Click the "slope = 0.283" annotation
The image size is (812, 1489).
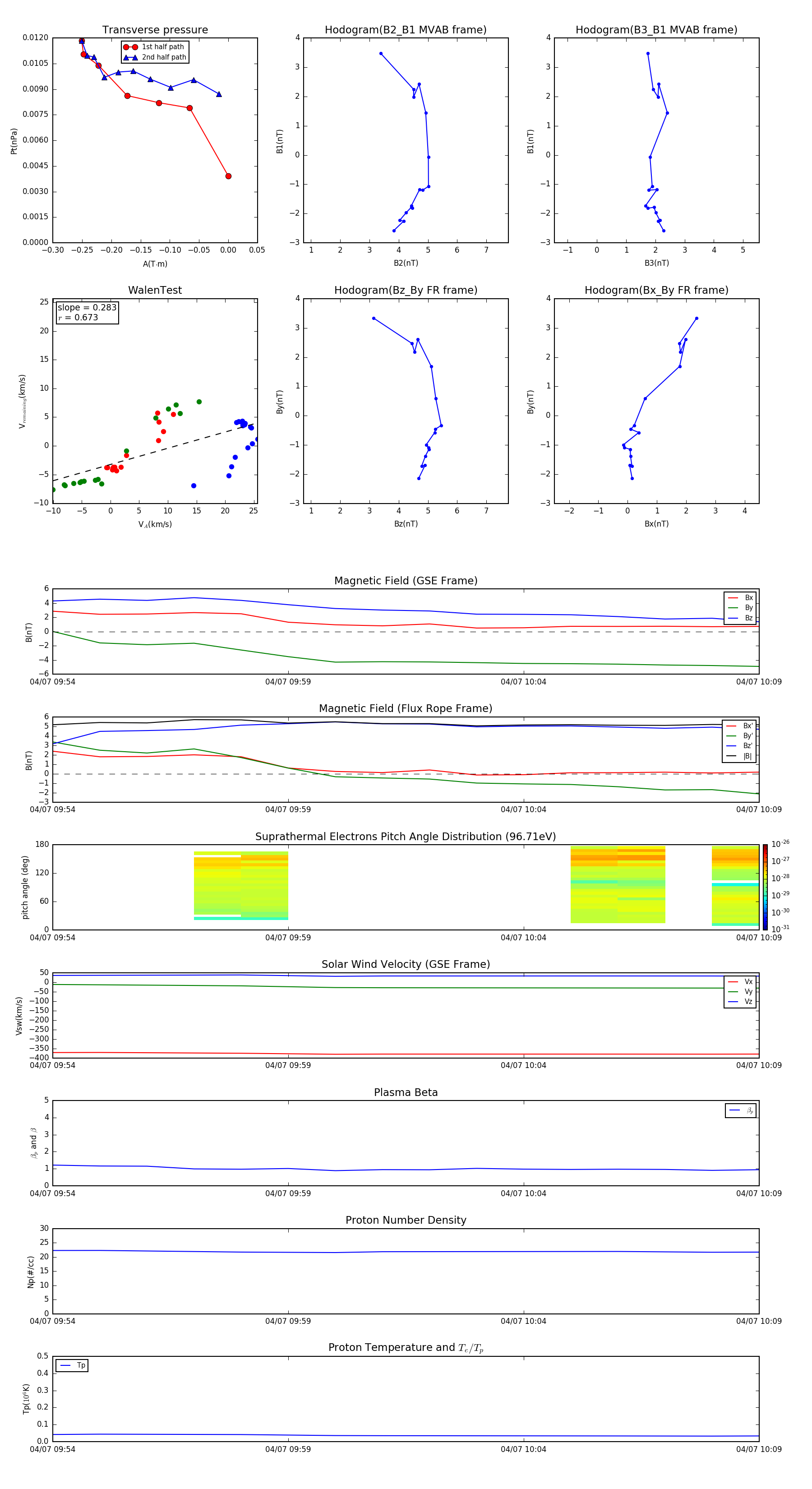(87, 308)
